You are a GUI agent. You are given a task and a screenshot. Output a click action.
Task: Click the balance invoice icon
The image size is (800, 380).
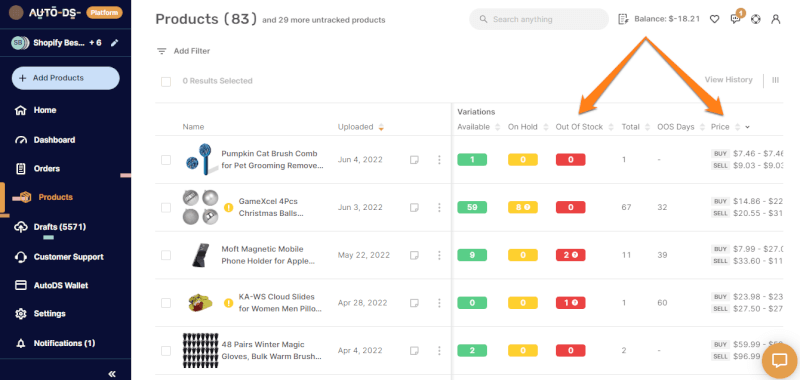(622, 19)
